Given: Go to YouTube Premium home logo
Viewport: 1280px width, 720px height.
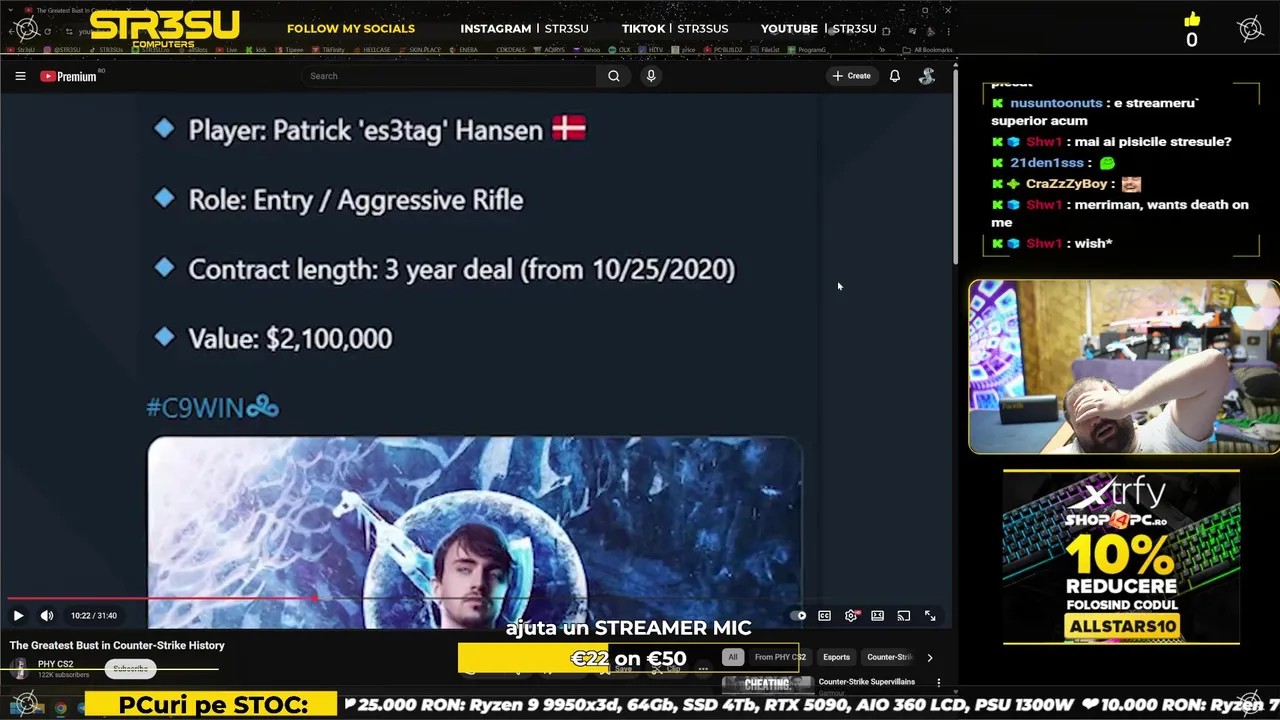Looking at the screenshot, I should click(68, 76).
